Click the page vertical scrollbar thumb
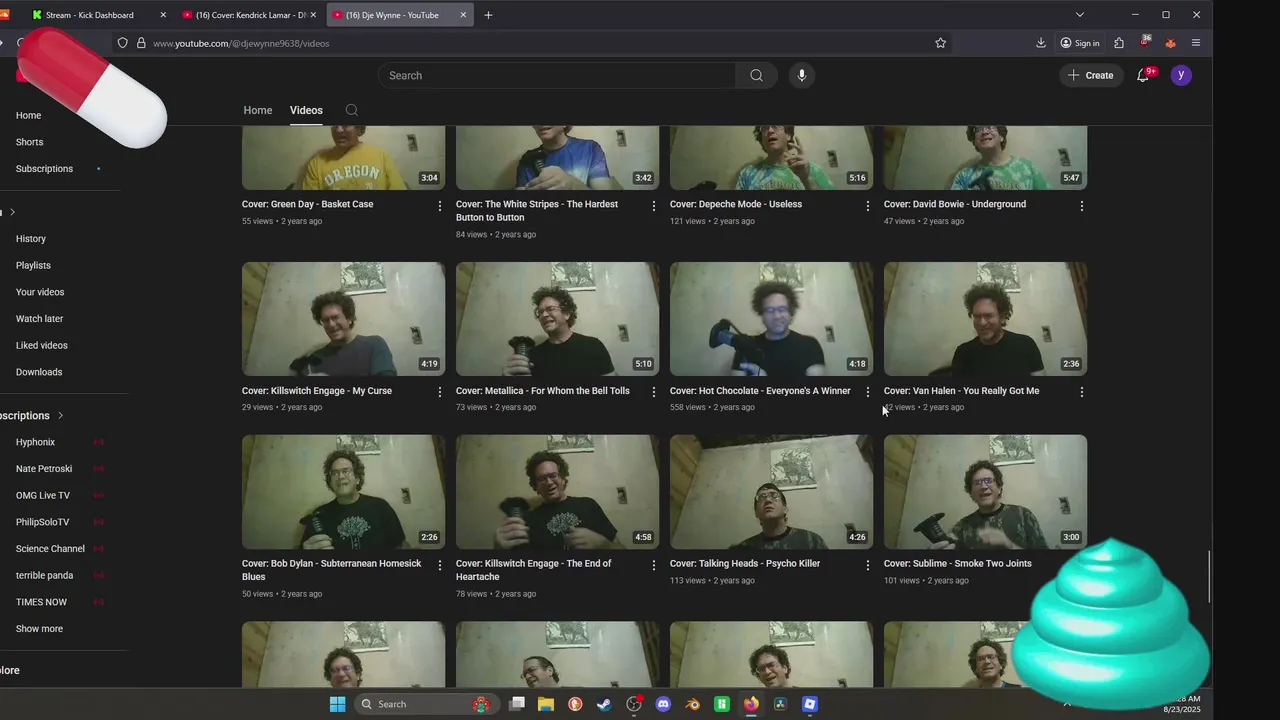This screenshot has width=1280, height=720. pyautogui.click(x=1209, y=577)
